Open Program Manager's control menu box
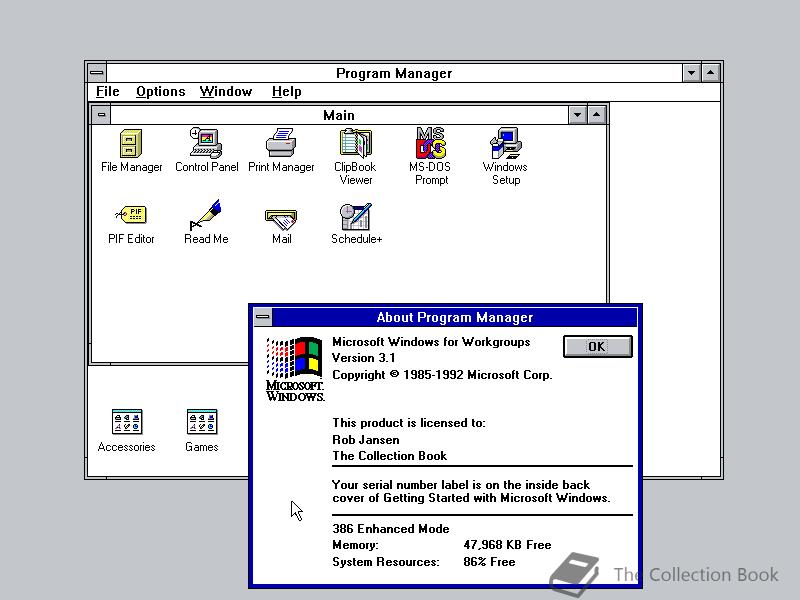The image size is (800, 600). pos(96,72)
